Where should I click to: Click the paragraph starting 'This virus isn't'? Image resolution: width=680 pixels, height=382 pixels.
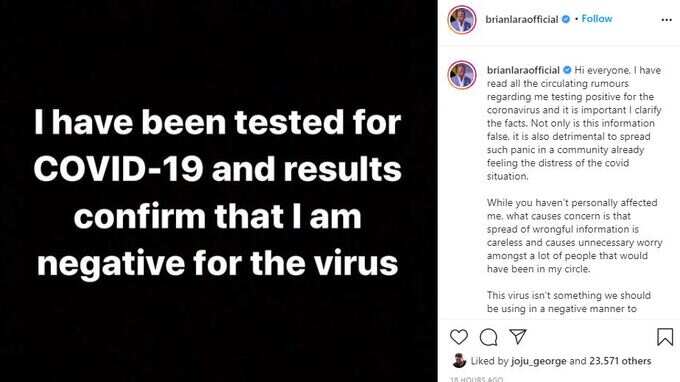[569, 302]
